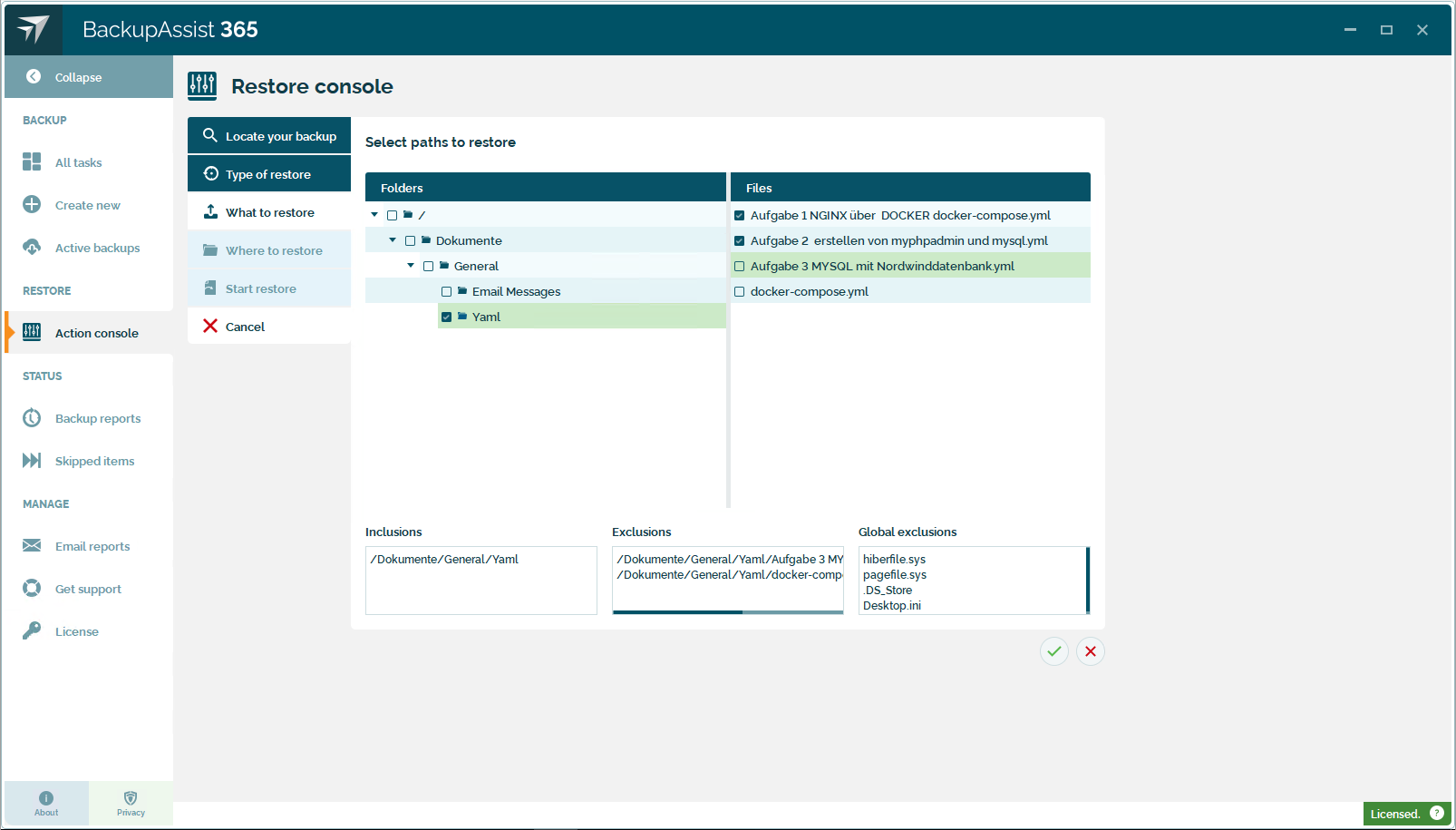Click the BackupAssist arrow logo icon
This screenshot has height=830, width=1456.
[x=34, y=29]
